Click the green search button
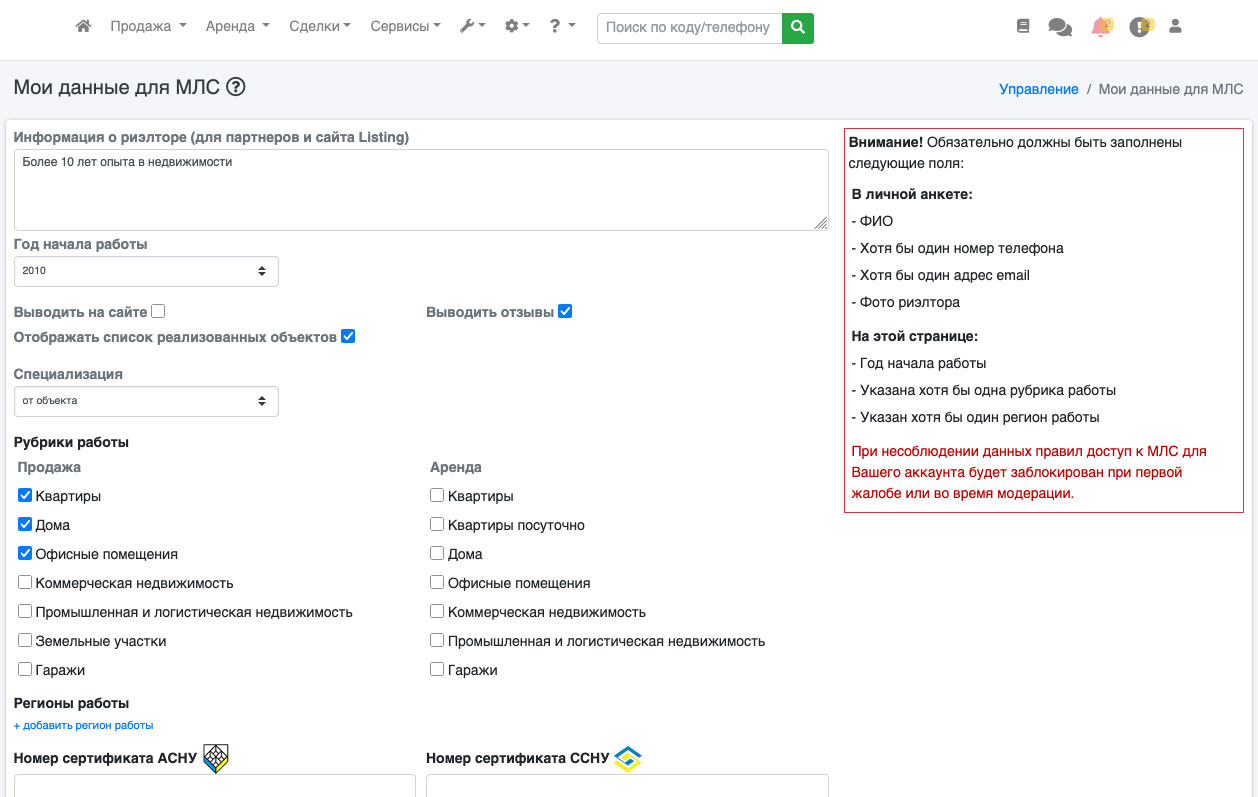 point(797,28)
